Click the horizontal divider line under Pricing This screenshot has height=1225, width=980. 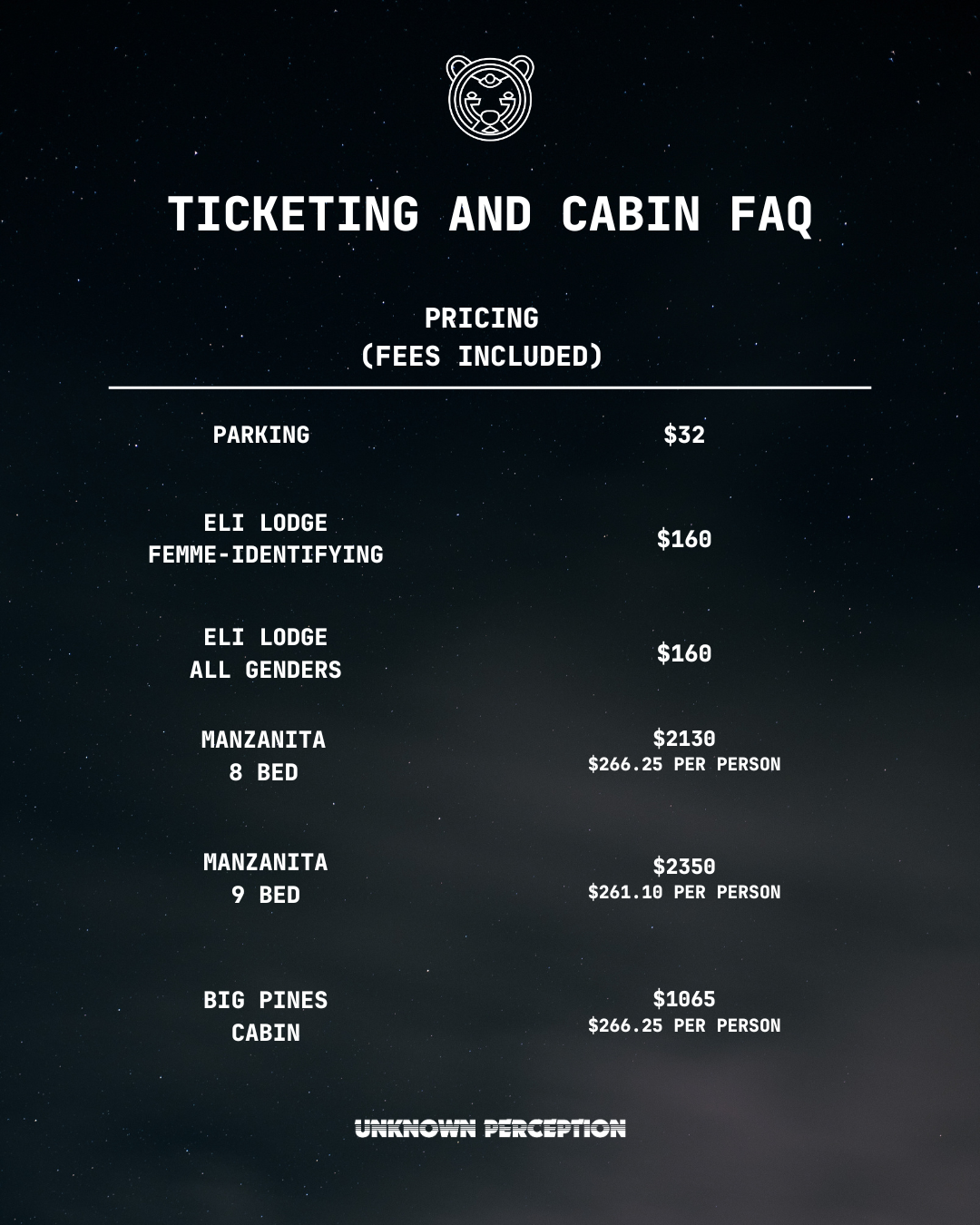[490, 387]
